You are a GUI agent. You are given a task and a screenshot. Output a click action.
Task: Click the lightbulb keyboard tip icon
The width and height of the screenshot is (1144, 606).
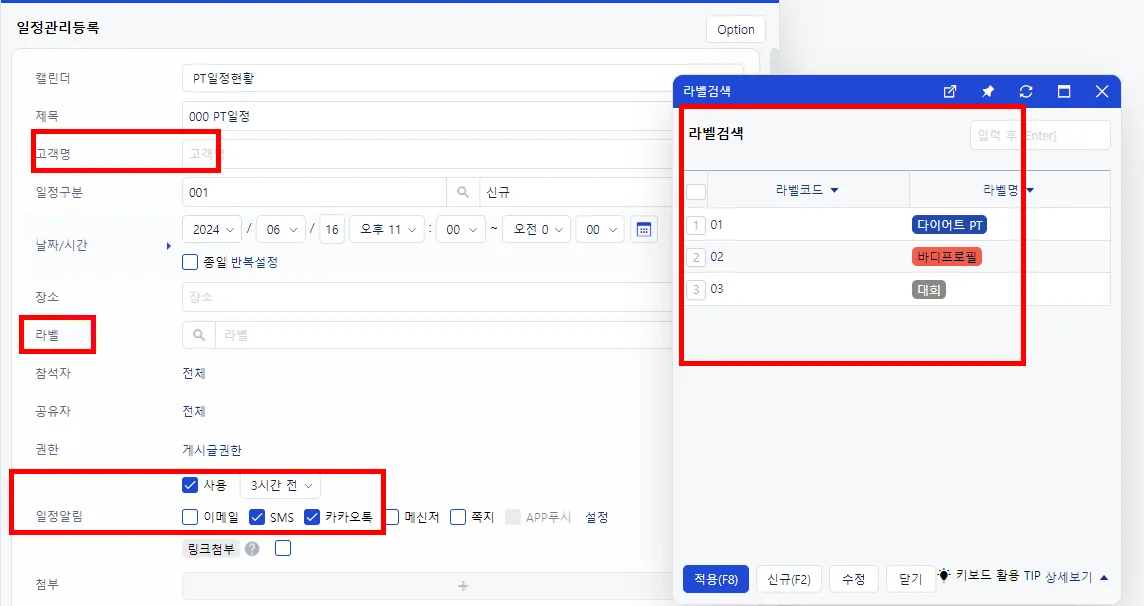click(x=944, y=575)
